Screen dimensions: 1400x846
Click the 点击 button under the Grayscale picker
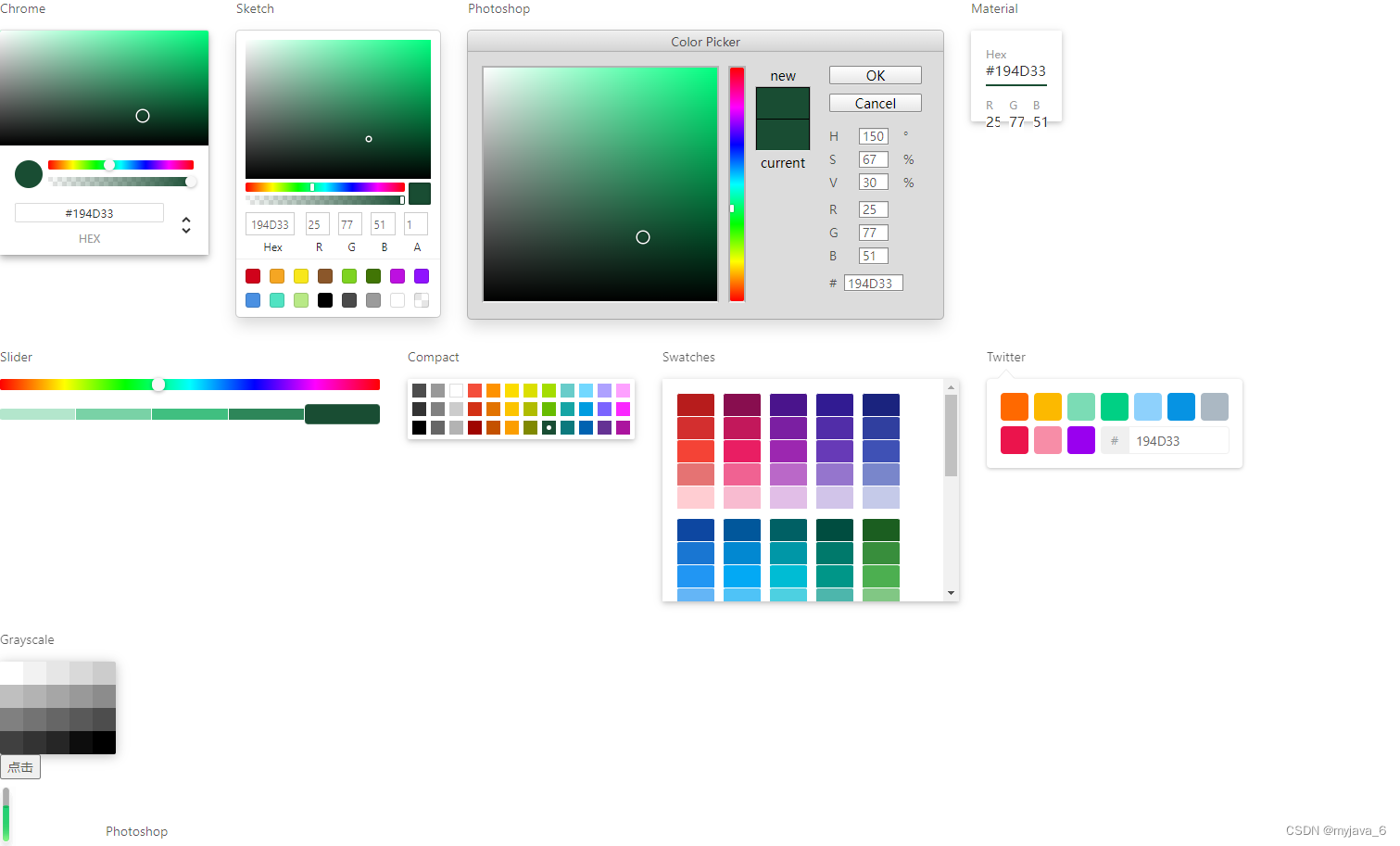coord(20,766)
